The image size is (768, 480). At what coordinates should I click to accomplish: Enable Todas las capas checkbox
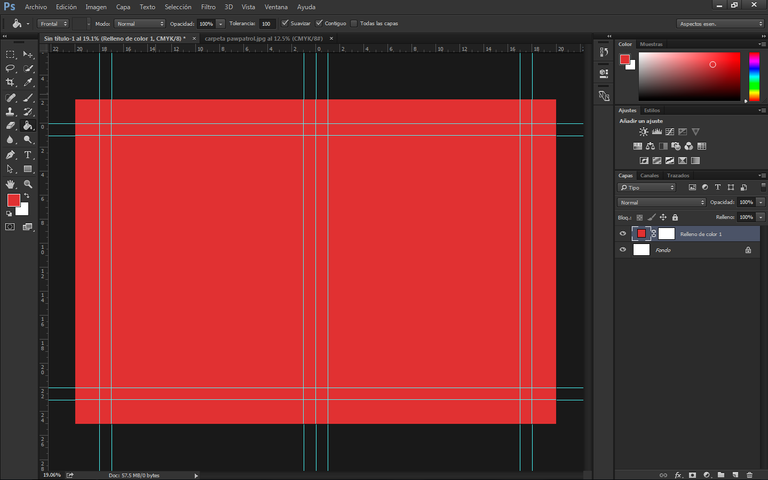(x=354, y=23)
